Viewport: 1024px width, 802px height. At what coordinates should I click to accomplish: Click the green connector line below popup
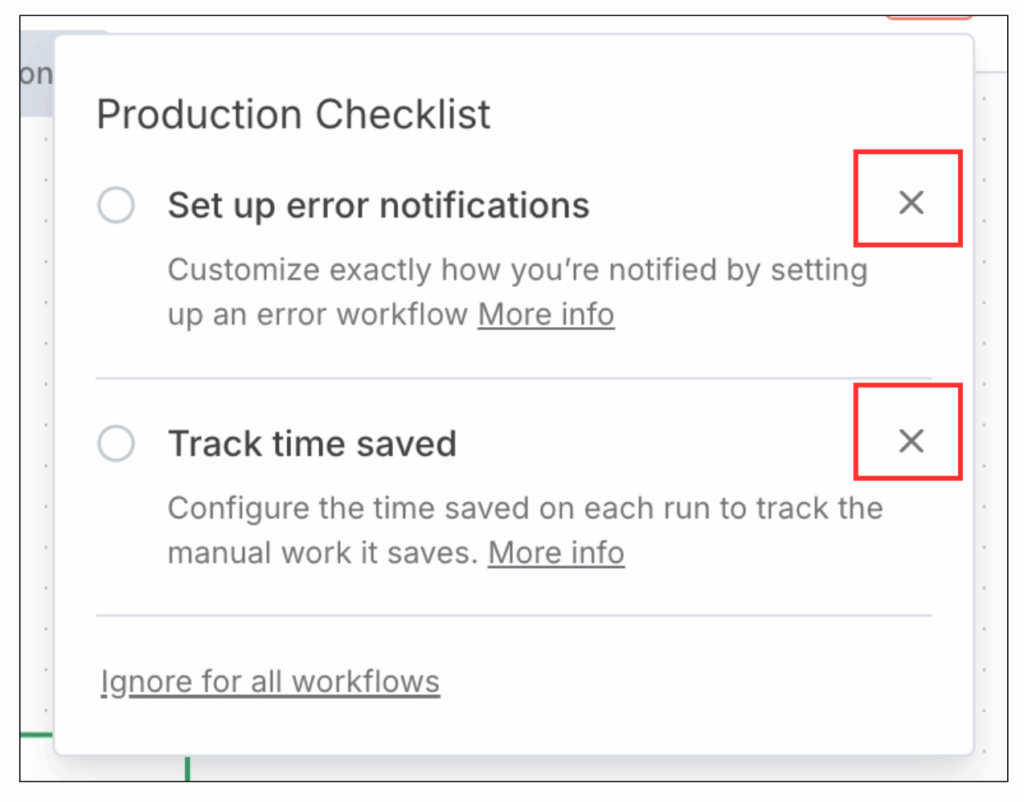187,768
